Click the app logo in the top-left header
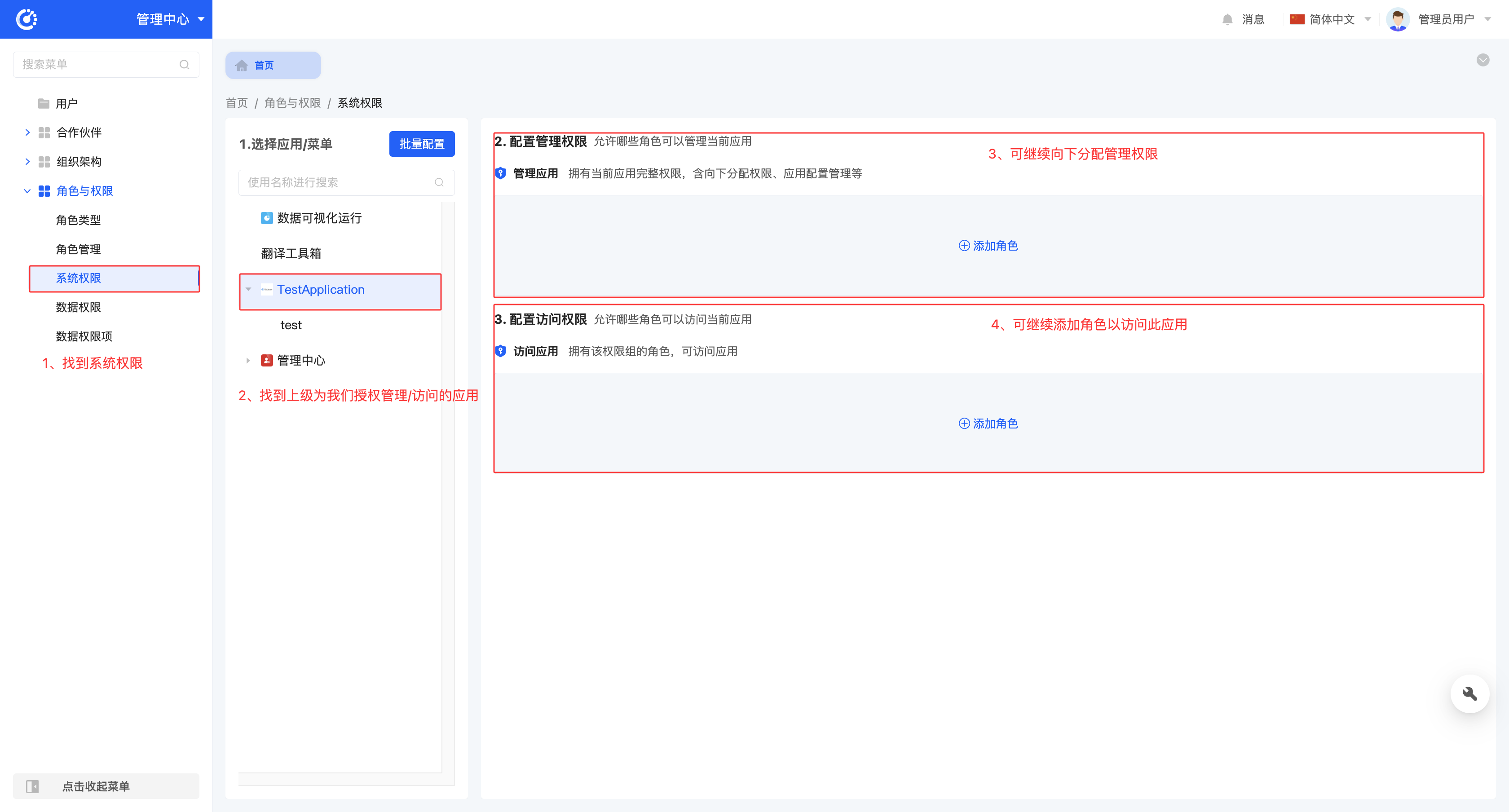 (26, 19)
